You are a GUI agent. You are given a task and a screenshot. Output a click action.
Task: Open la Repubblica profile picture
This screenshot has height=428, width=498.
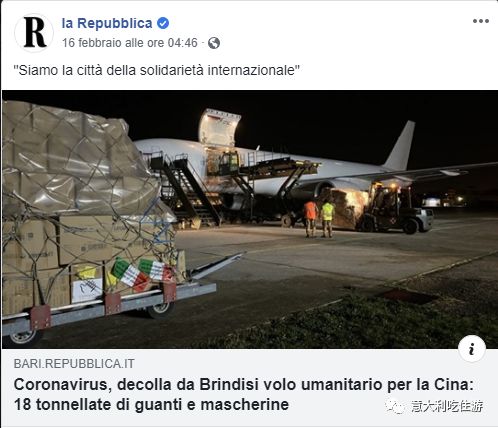click(34, 33)
